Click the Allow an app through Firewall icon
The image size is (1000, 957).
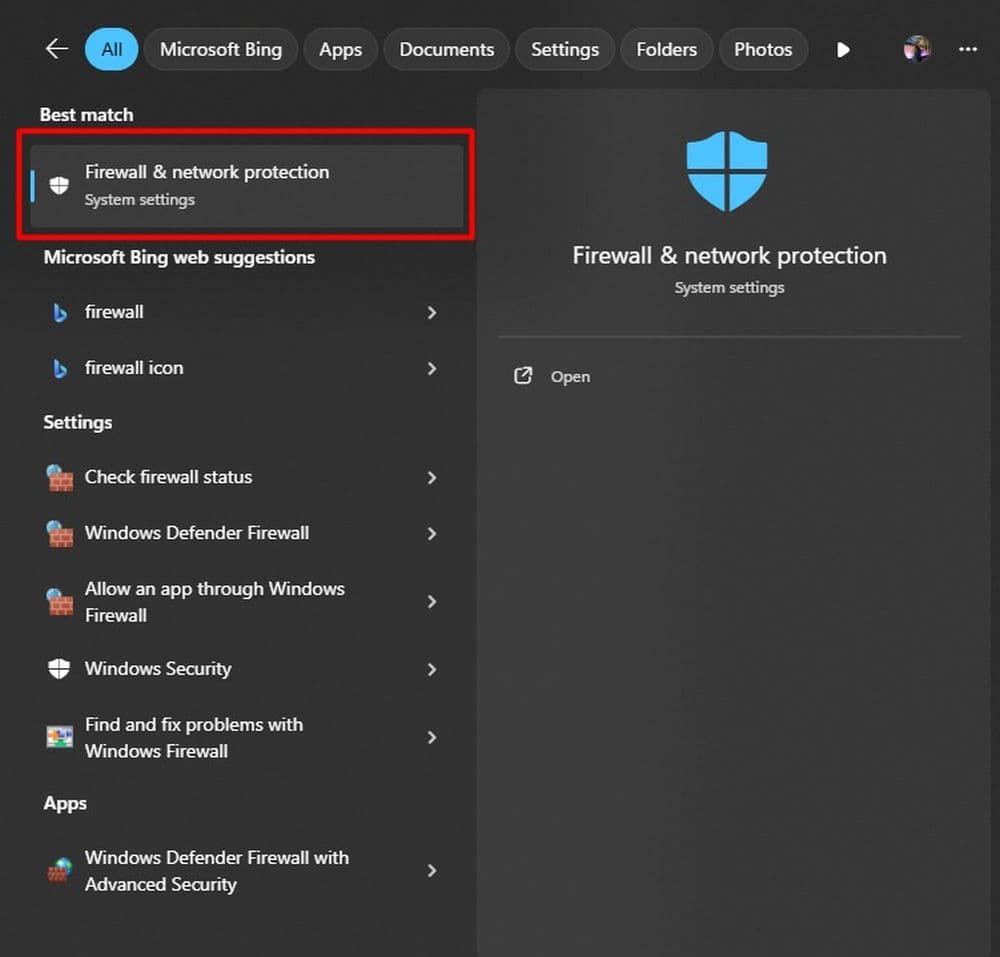tap(59, 601)
